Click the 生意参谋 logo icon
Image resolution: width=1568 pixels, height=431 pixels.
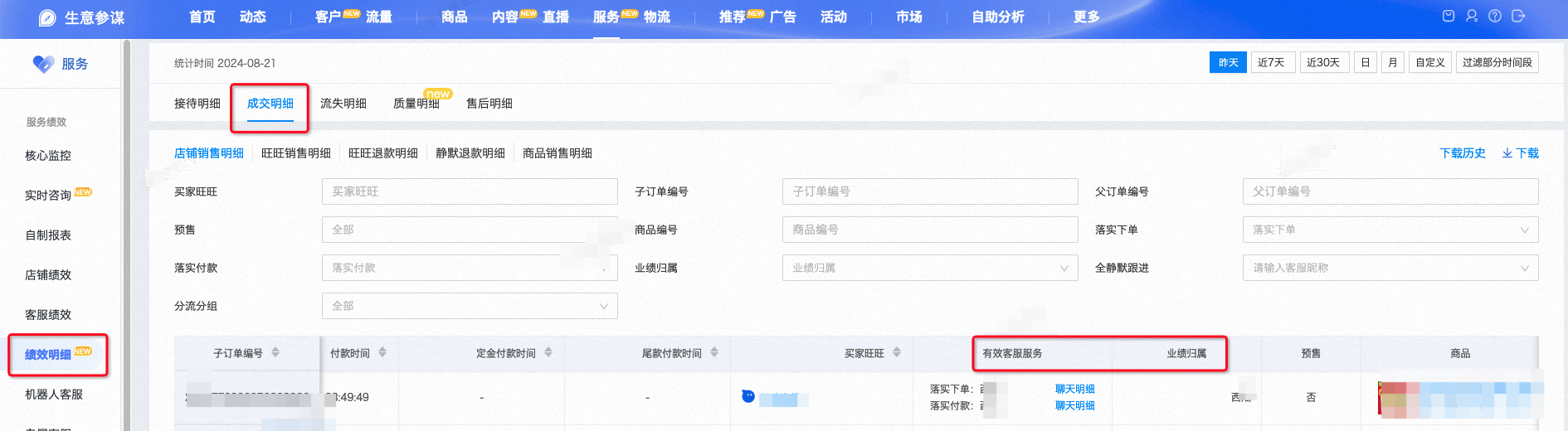[47, 17]
